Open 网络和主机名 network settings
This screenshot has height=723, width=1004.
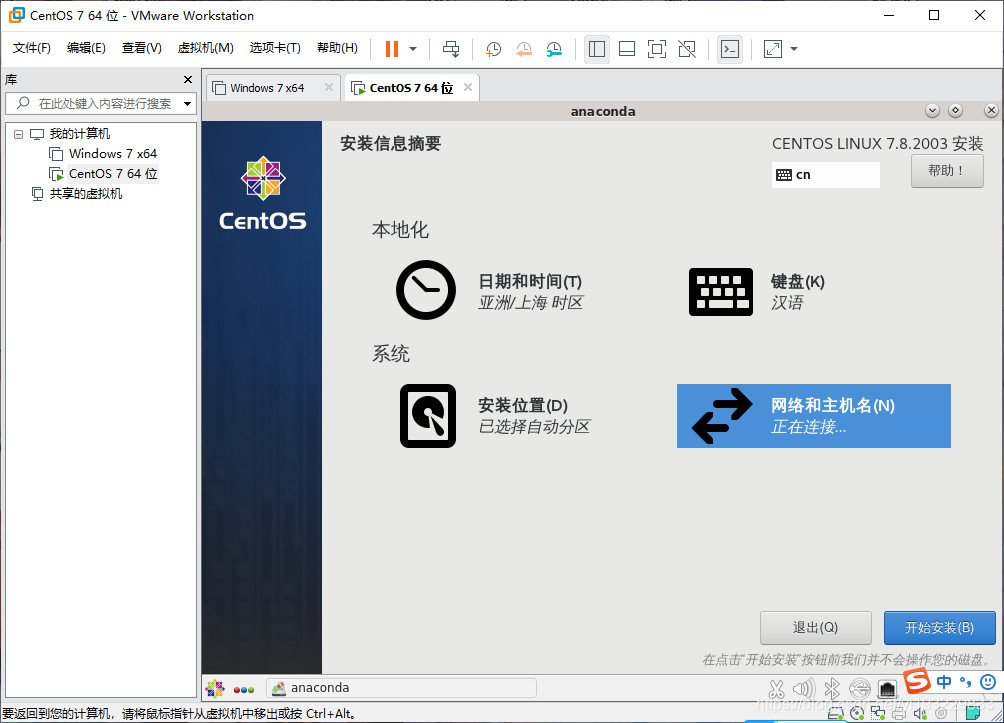click(x=813, y=415)
